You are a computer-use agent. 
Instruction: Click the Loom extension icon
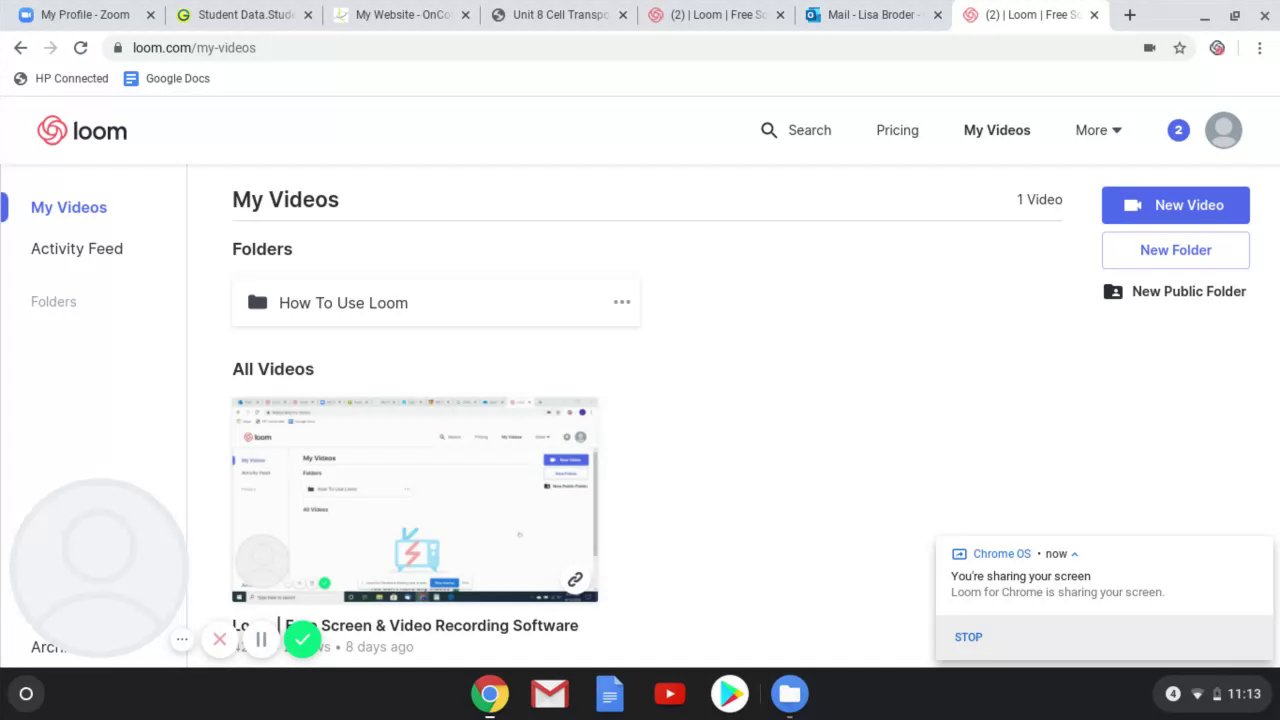[x=1217, y=48]
